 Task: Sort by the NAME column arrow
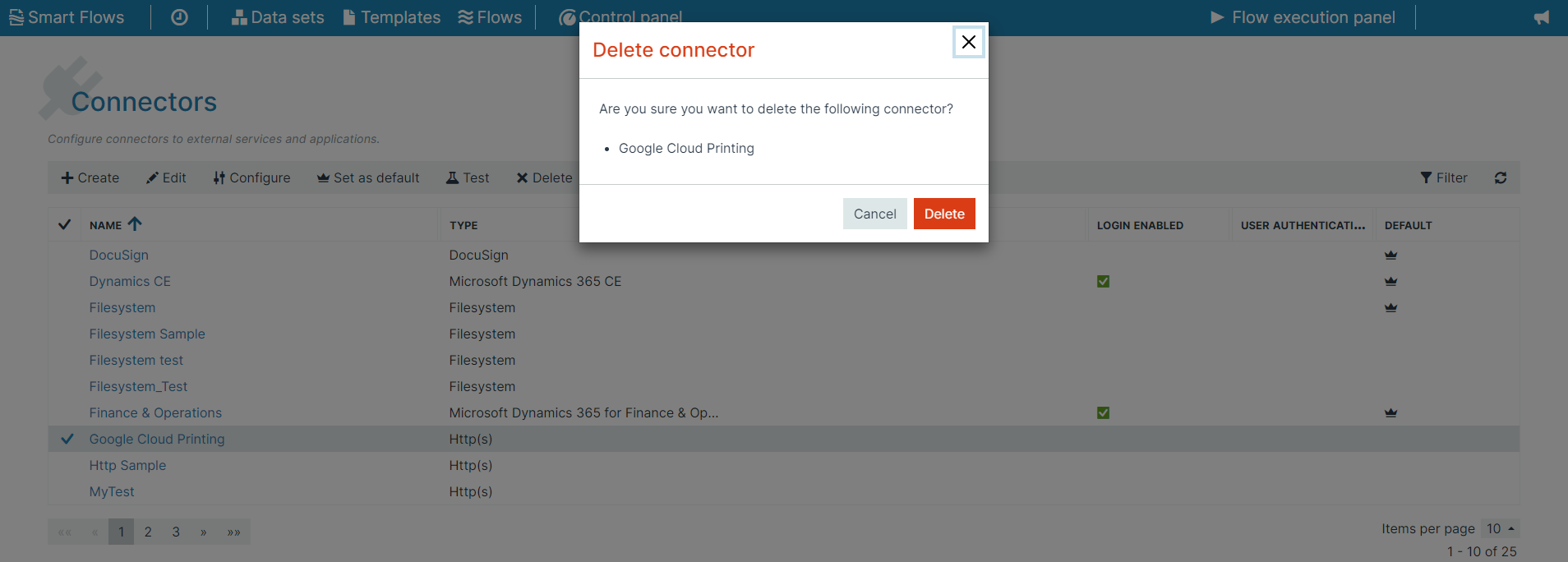coord(135,223)
